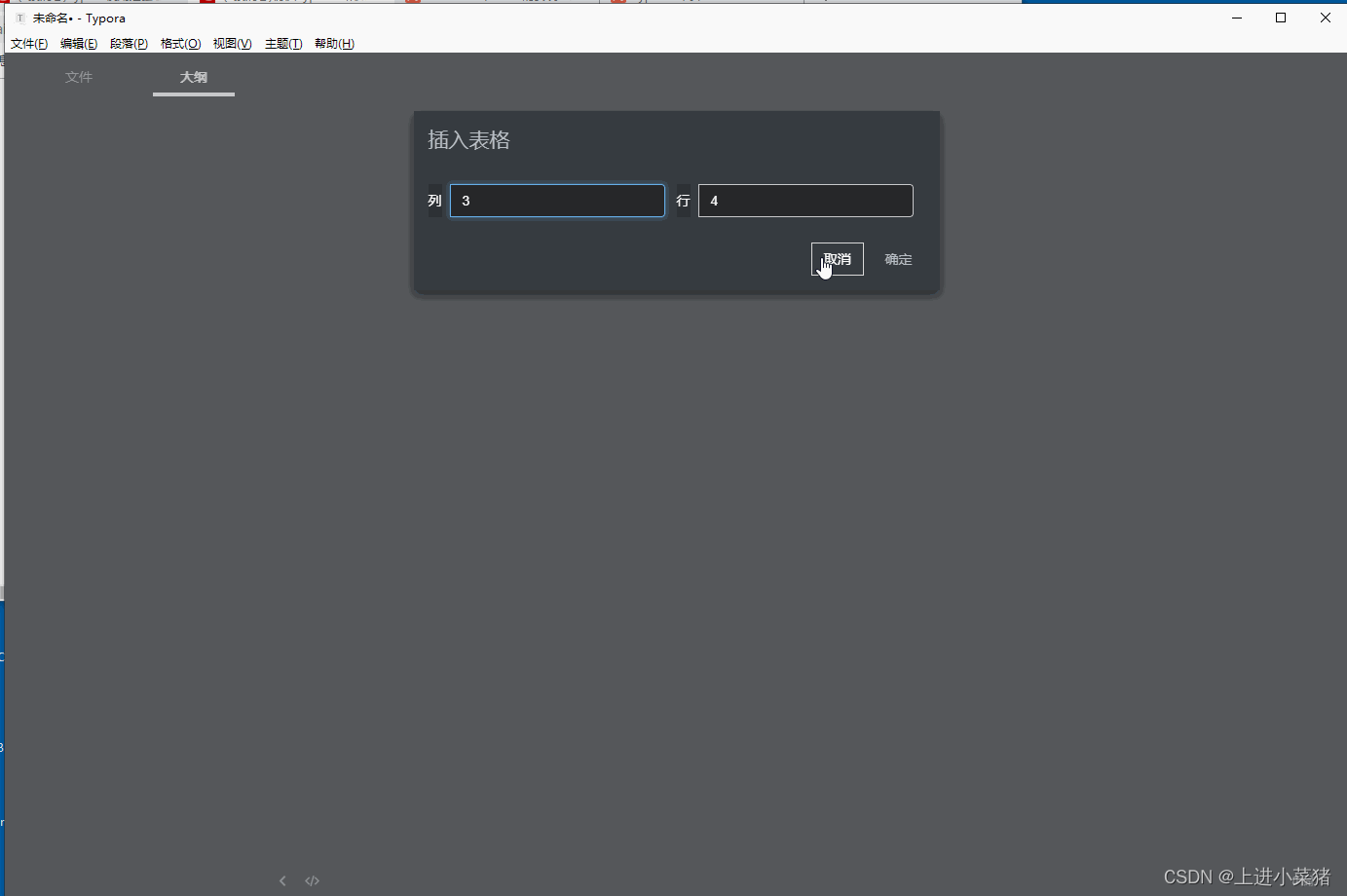The image size is (1347, 896).
Task: Click the Typora app icon in title bar
Action: click(x=19, y=18)
